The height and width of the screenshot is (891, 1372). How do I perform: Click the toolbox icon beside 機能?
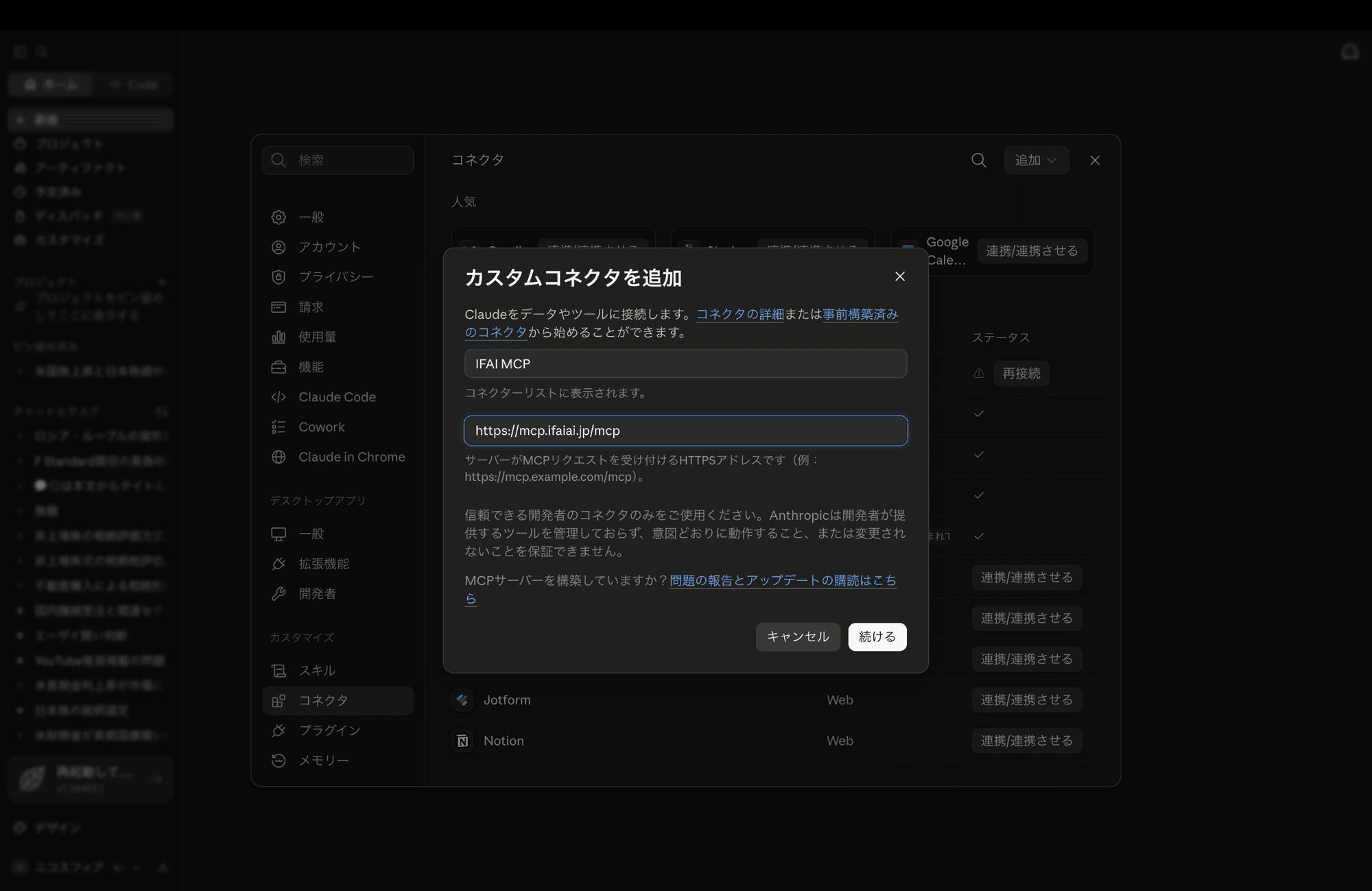tap(279, 367)
